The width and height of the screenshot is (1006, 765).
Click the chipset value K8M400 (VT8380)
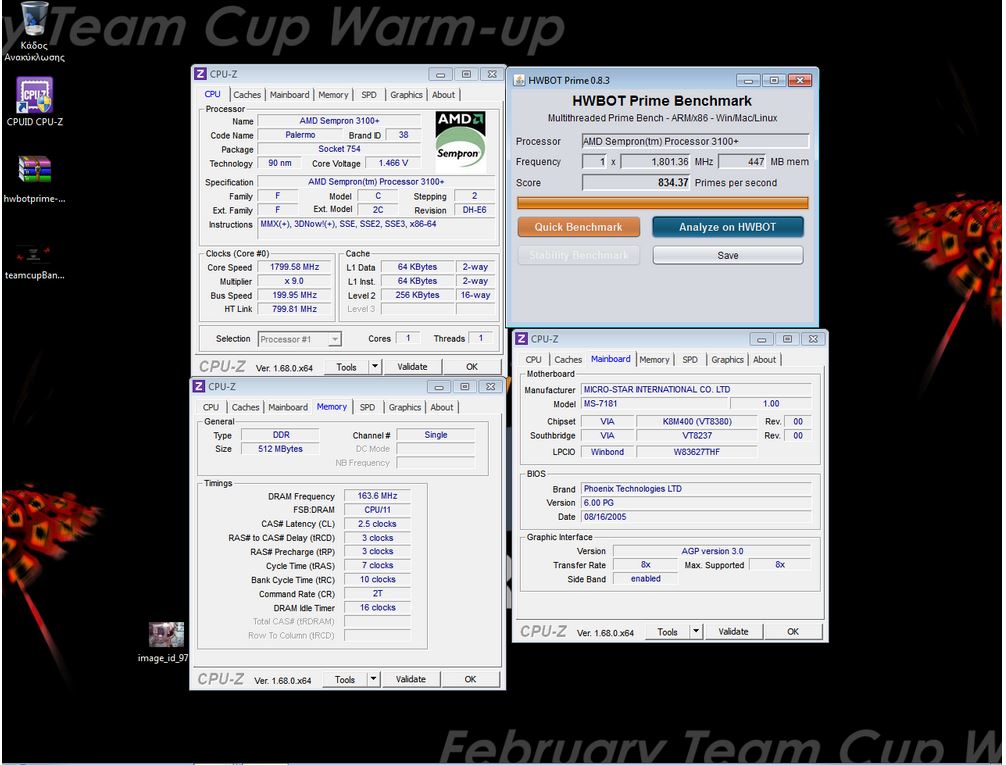point(697,422)
